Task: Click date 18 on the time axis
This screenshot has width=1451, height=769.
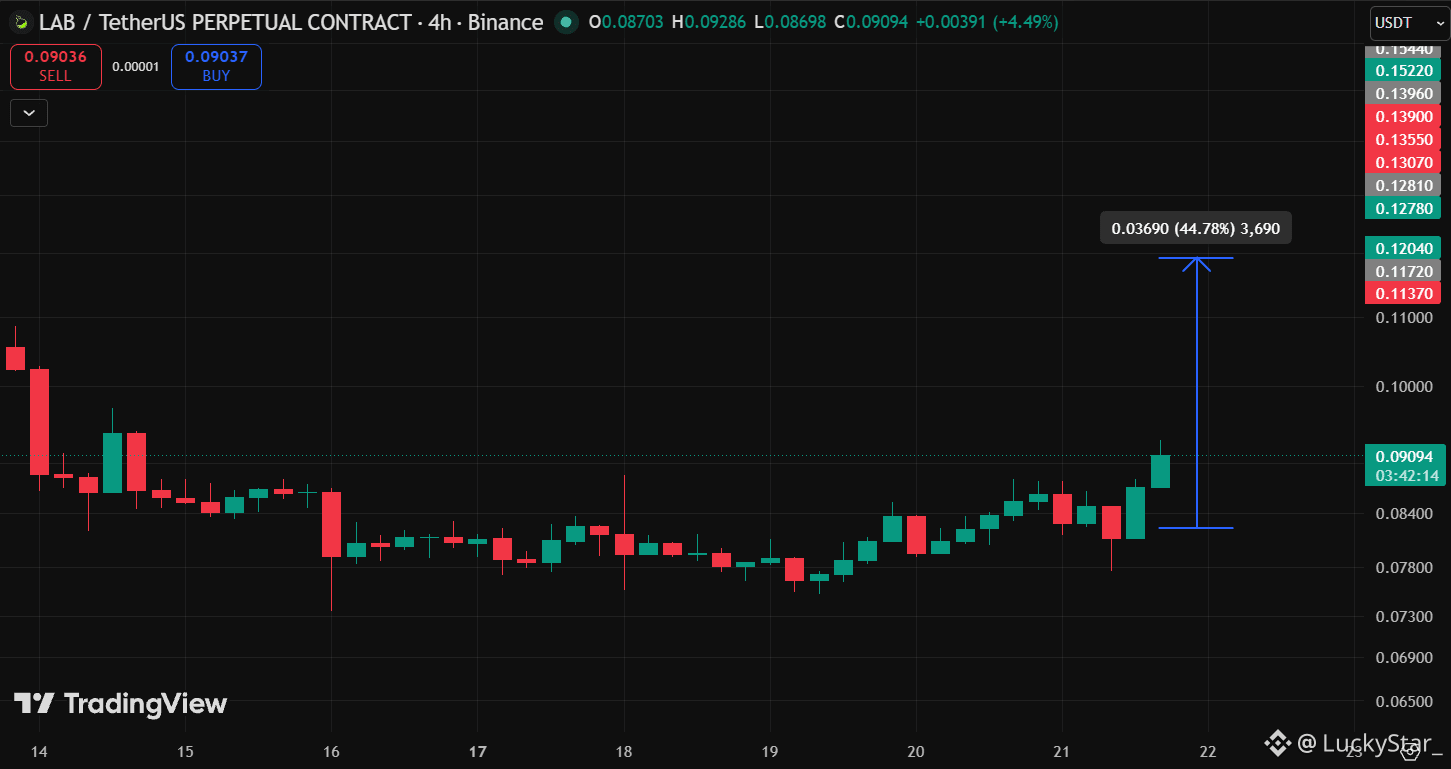Action: (624, 751)
